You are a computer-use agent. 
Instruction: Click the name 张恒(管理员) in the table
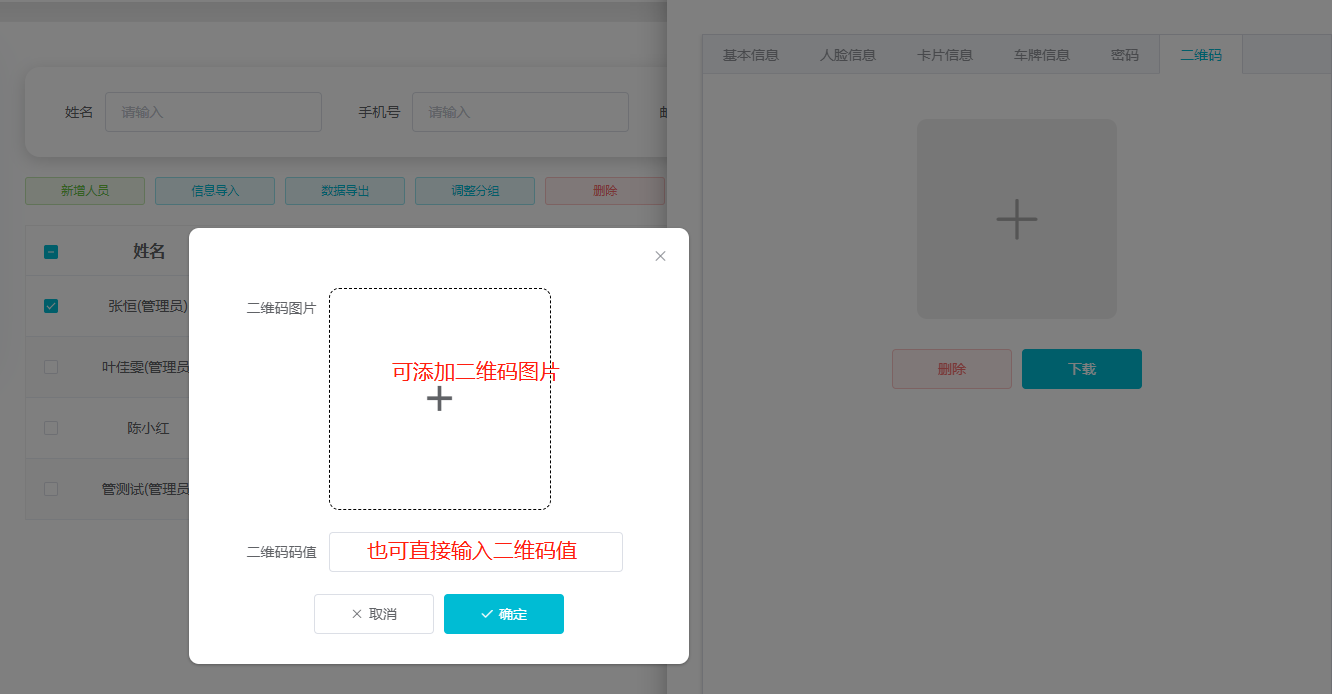[148, 306]
